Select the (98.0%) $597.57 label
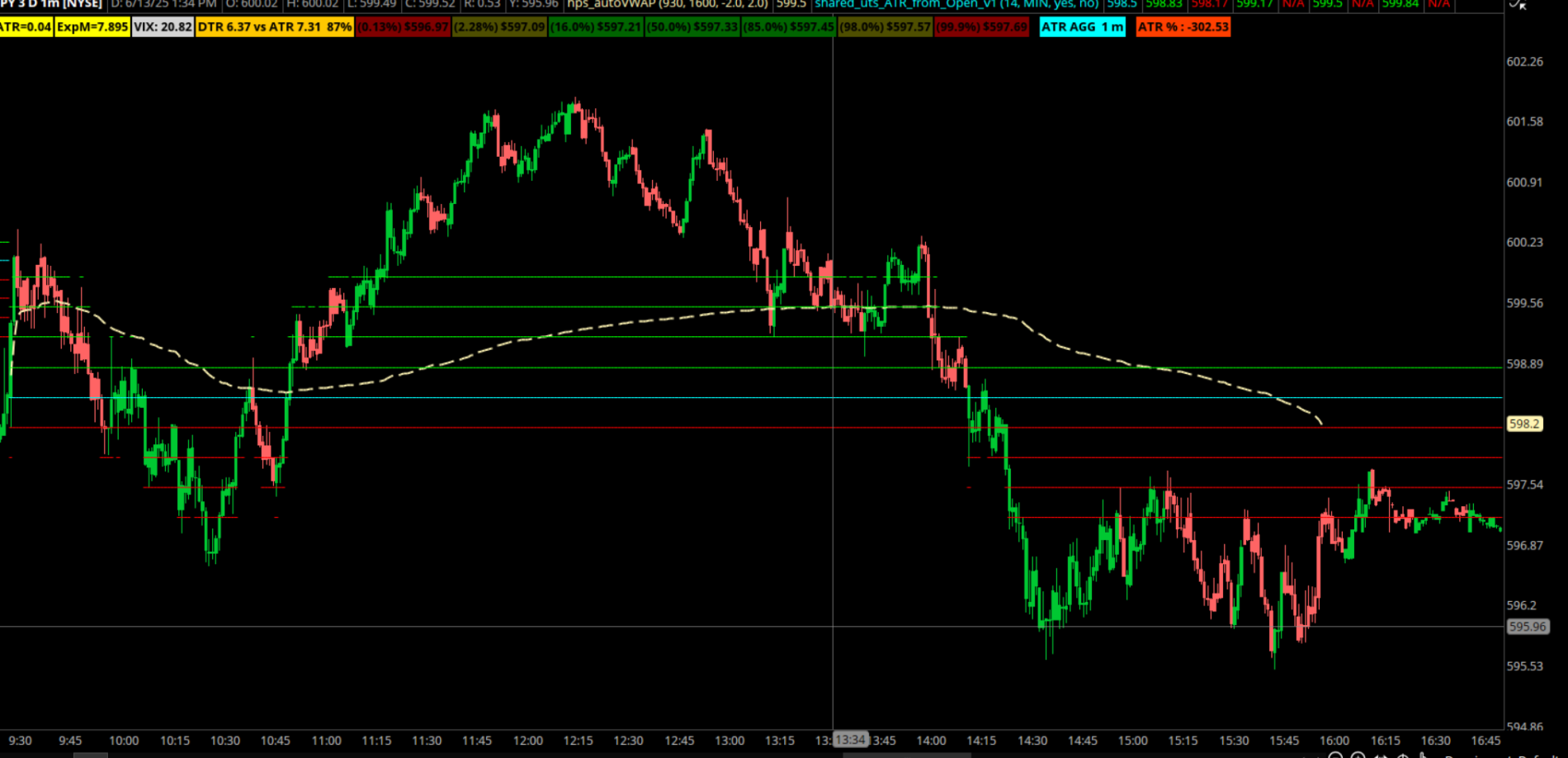Image resolution: width=1568 pixels, height=758 pixels. (x=885, y=27)
